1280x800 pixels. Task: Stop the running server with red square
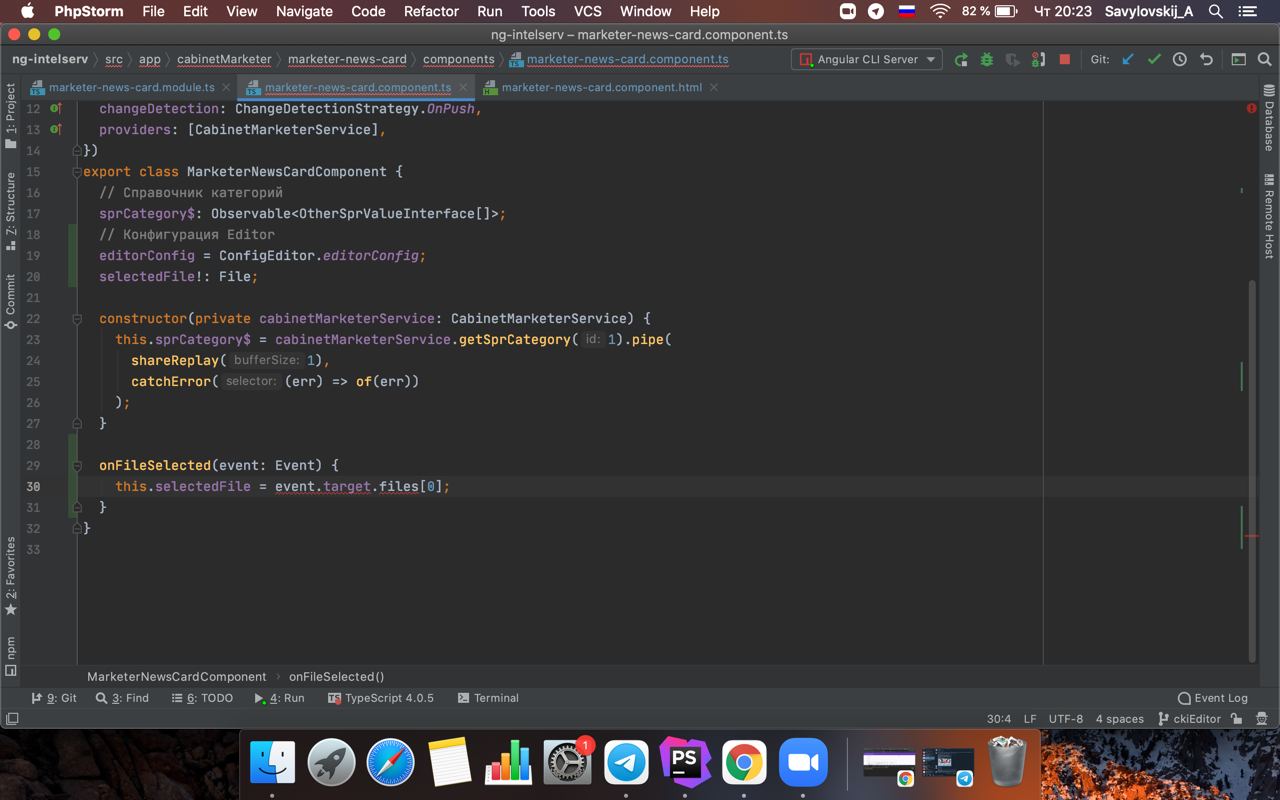(1064, 59)
